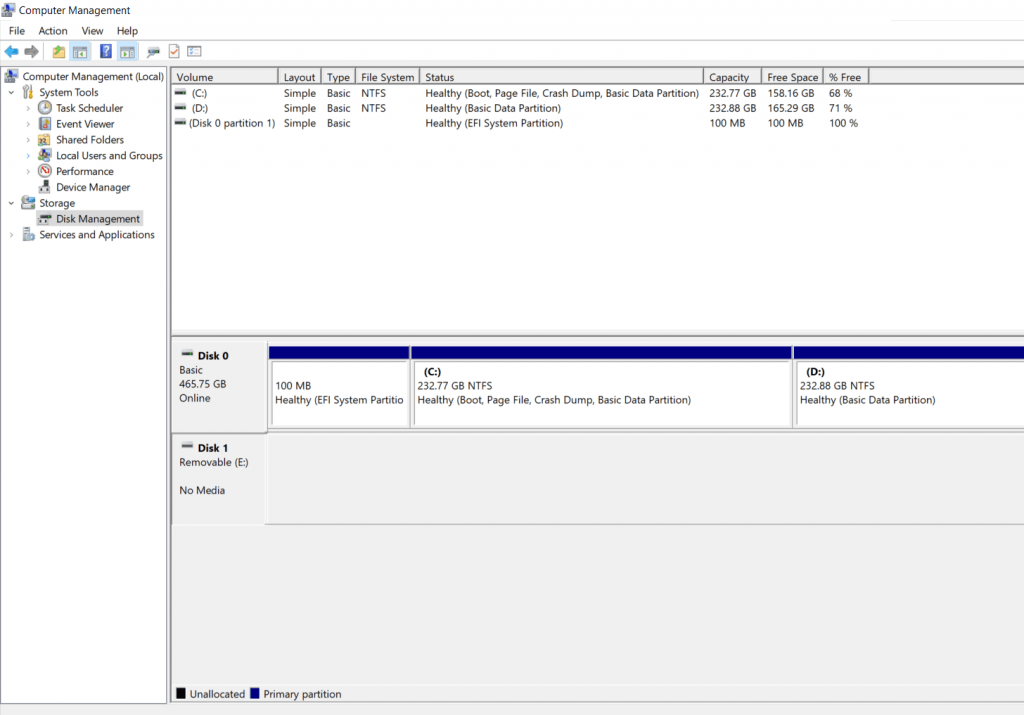This screenshot has height=715, width=1024.
Task: Click the Primary partition legend color swatch
Action: 257,693
